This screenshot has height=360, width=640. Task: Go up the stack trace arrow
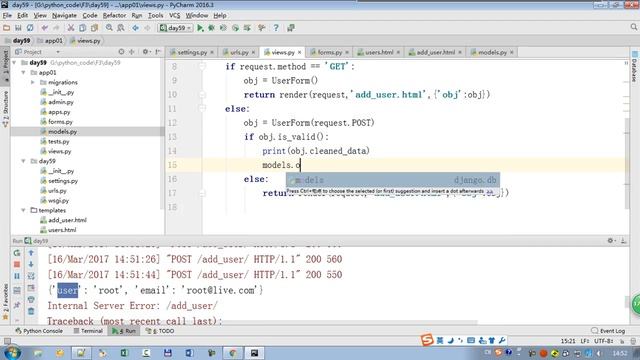[x=31, y=253]
